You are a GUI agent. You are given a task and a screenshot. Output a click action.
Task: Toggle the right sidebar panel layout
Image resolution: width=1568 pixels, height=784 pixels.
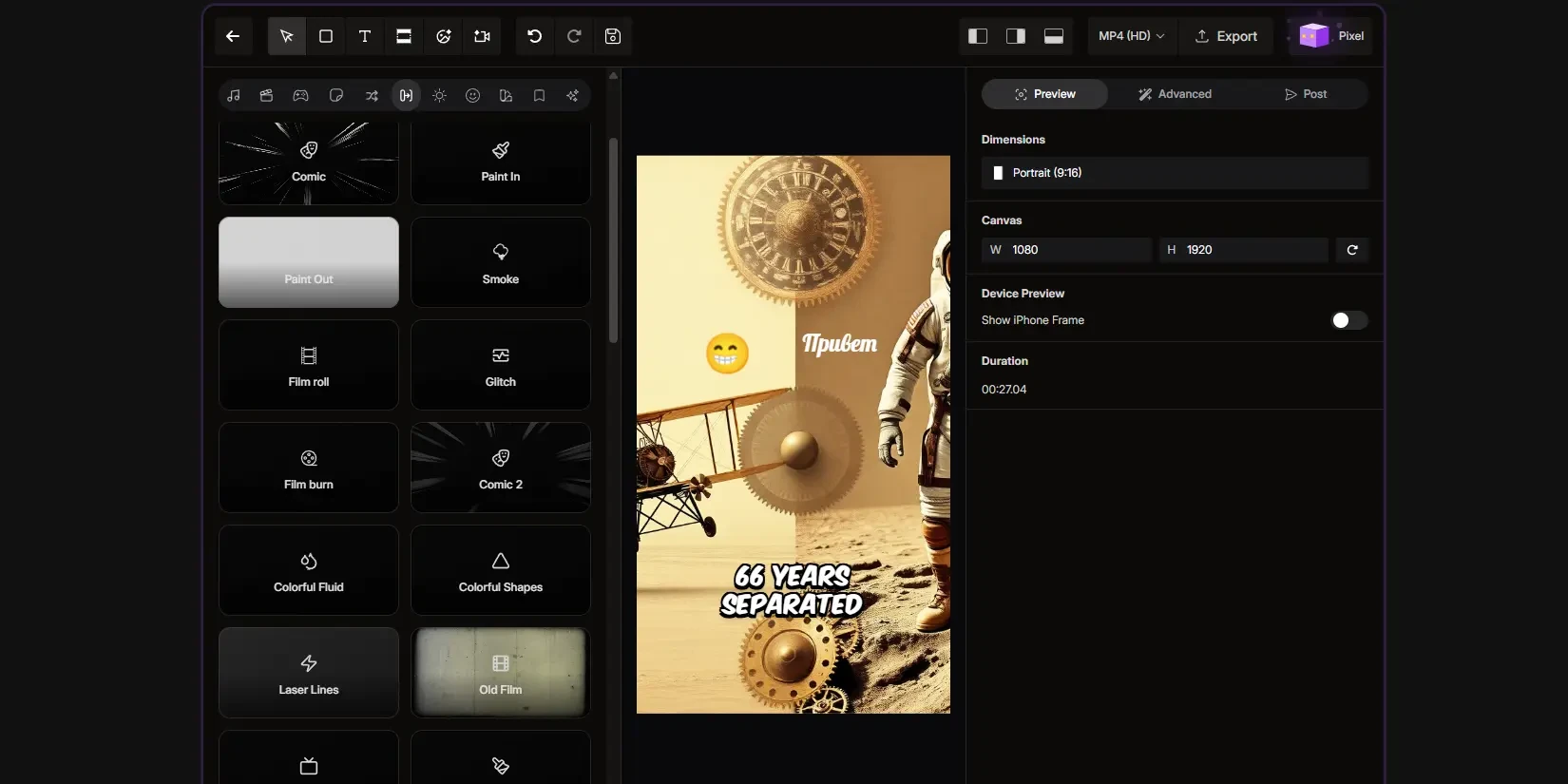pyautogui.click(x=1016, y=36)
